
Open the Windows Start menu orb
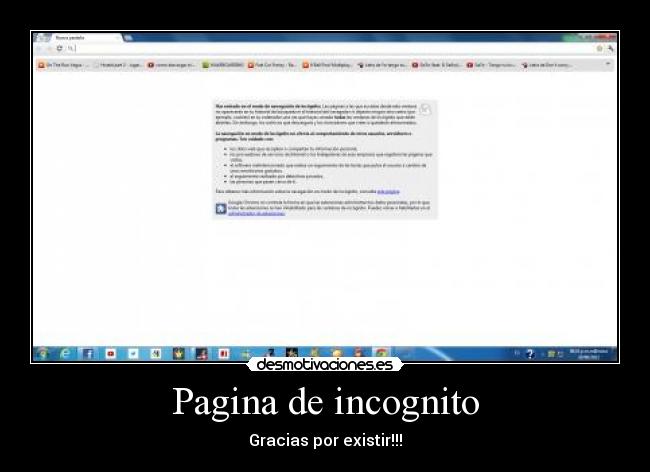[43, 353]
